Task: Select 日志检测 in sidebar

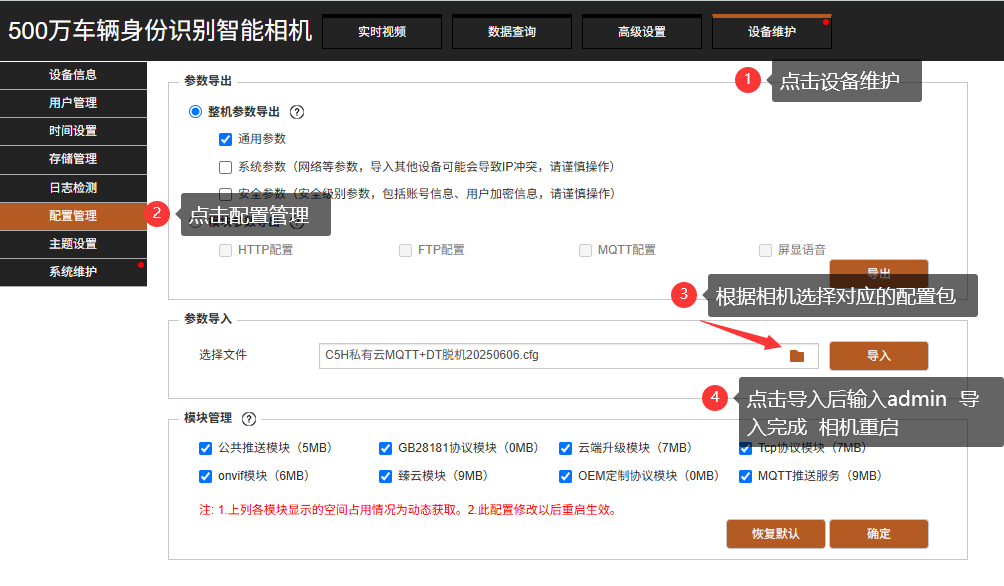Action: tap(73, 188)
